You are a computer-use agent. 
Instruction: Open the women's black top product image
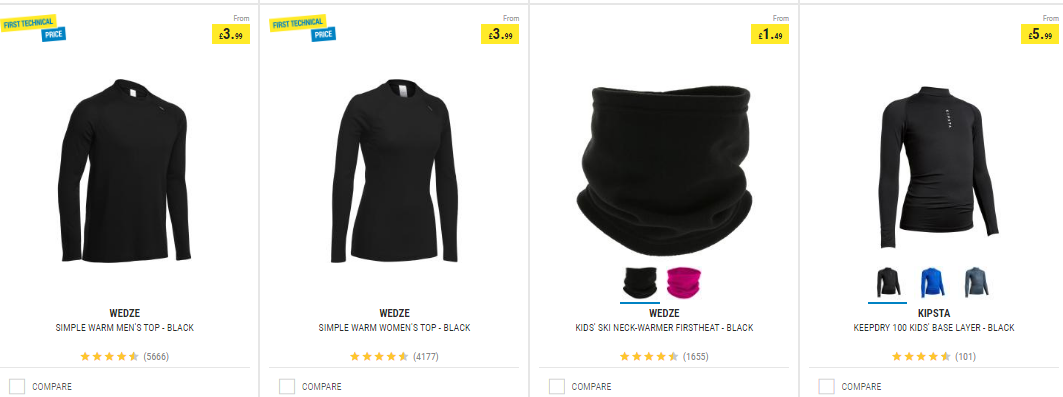pyautogui.click(x=395, y=171)
